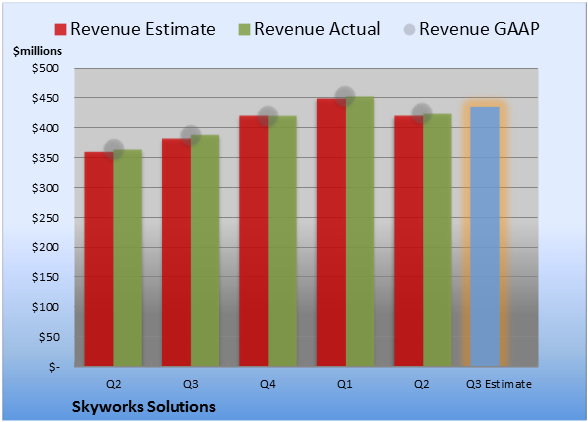Image resolution: width=588 pixels, height=422 pixels.
Task: Click the 'Q3 Estimate' x-axis label
Action: click(x=499, y=384)
